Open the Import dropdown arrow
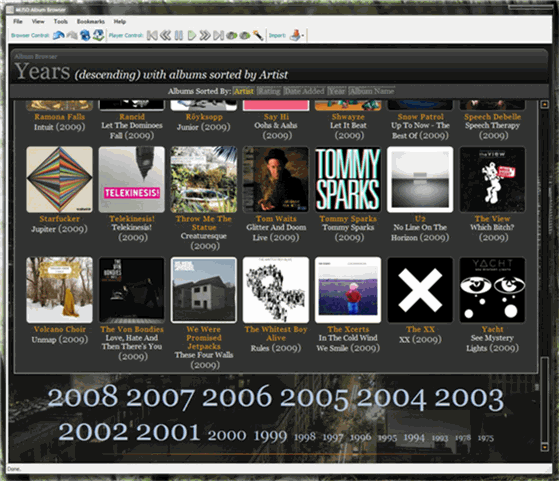Viewport: 559px width, 481px height. [303, 36]
